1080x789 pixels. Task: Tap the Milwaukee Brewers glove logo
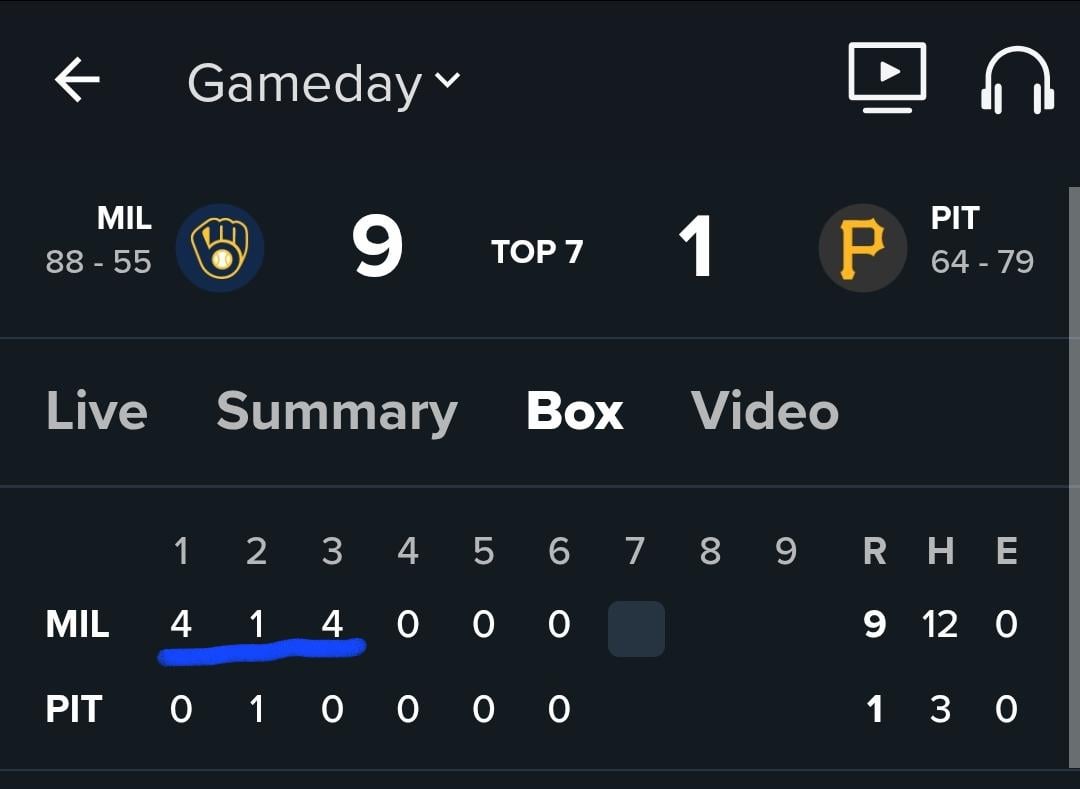point(220,248)
